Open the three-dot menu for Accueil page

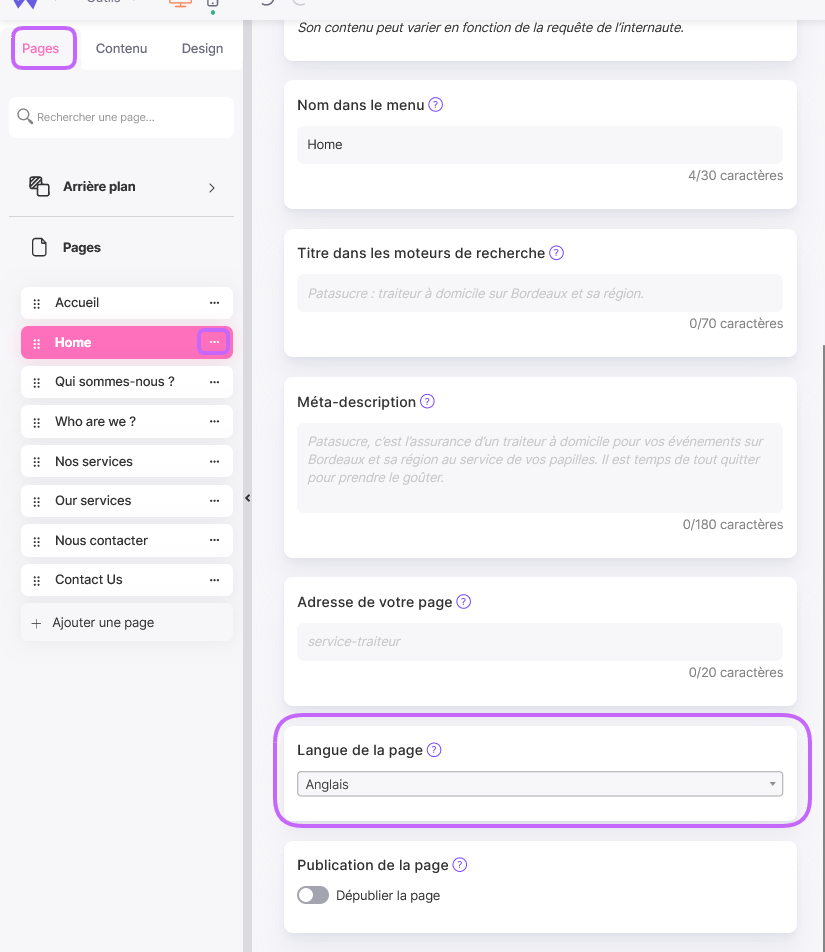(214, 303)
